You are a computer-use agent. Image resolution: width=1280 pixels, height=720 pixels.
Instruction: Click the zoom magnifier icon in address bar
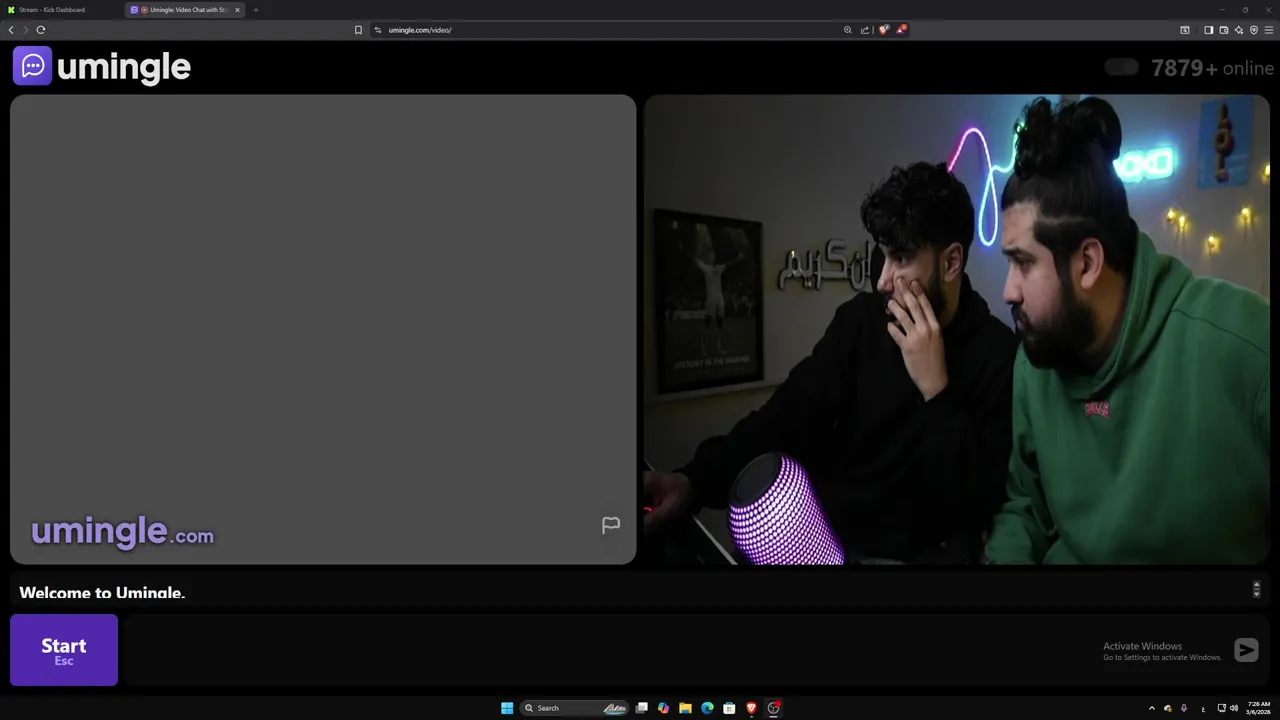(x=848, y=30)
